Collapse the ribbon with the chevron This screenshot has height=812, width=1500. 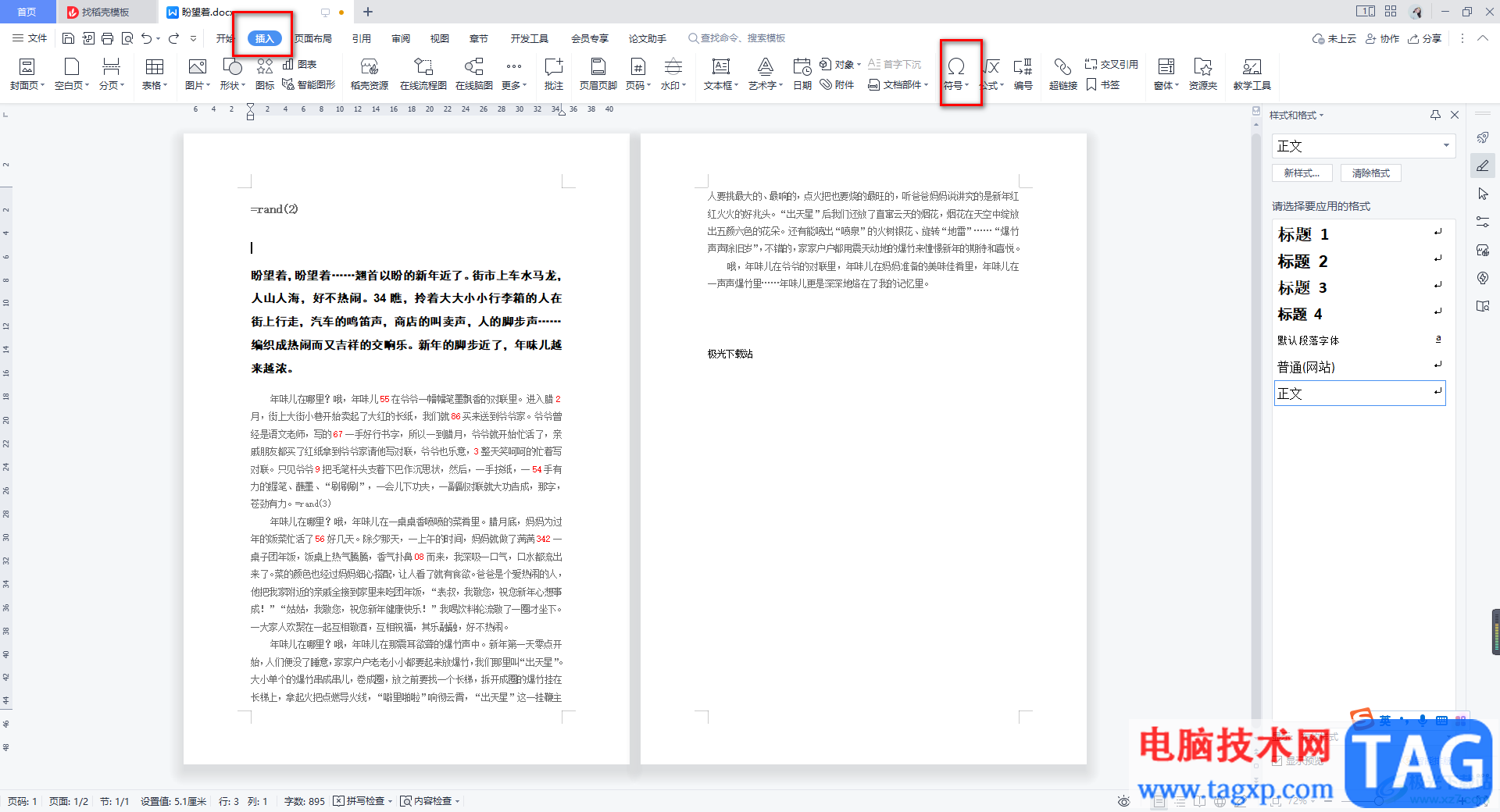[1482, 38]
